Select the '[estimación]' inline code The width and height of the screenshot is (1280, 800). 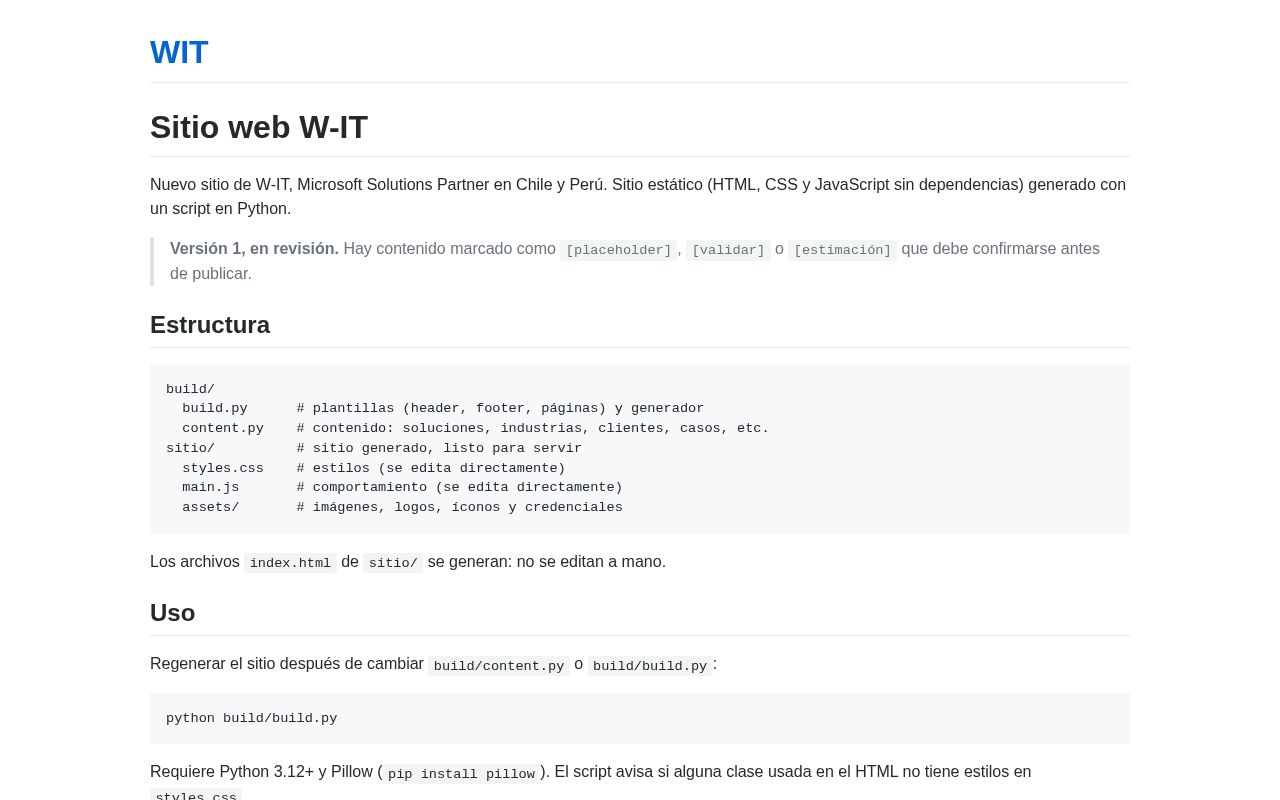coord(842,250)
